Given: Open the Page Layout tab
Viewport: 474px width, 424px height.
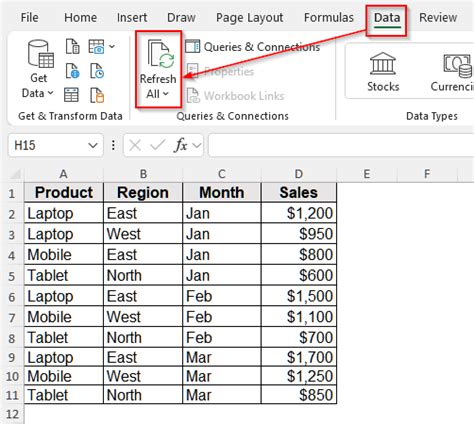Looking at the screenshot, I should [249, 17].
